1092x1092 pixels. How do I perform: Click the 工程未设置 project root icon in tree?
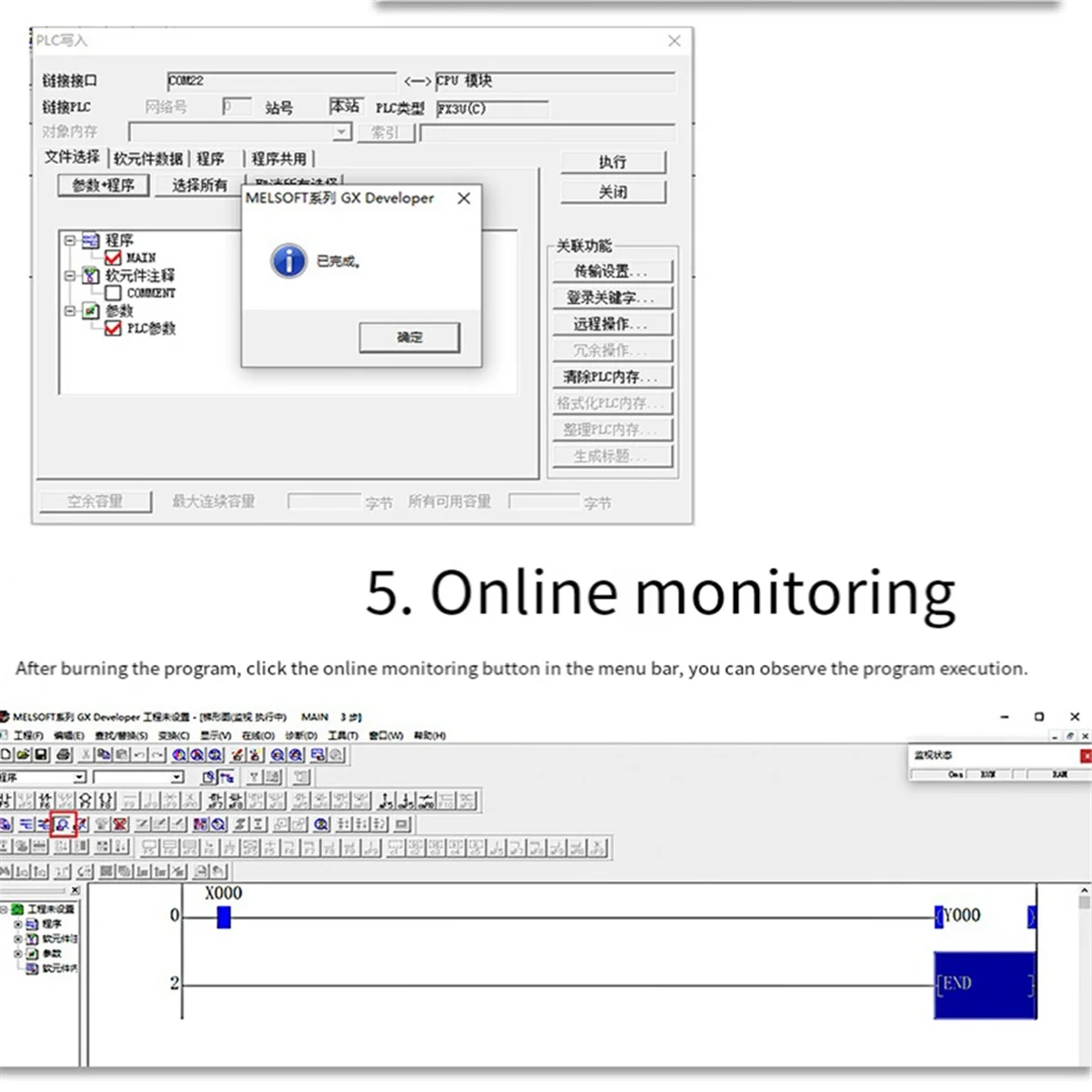click(x=17, y=909)
